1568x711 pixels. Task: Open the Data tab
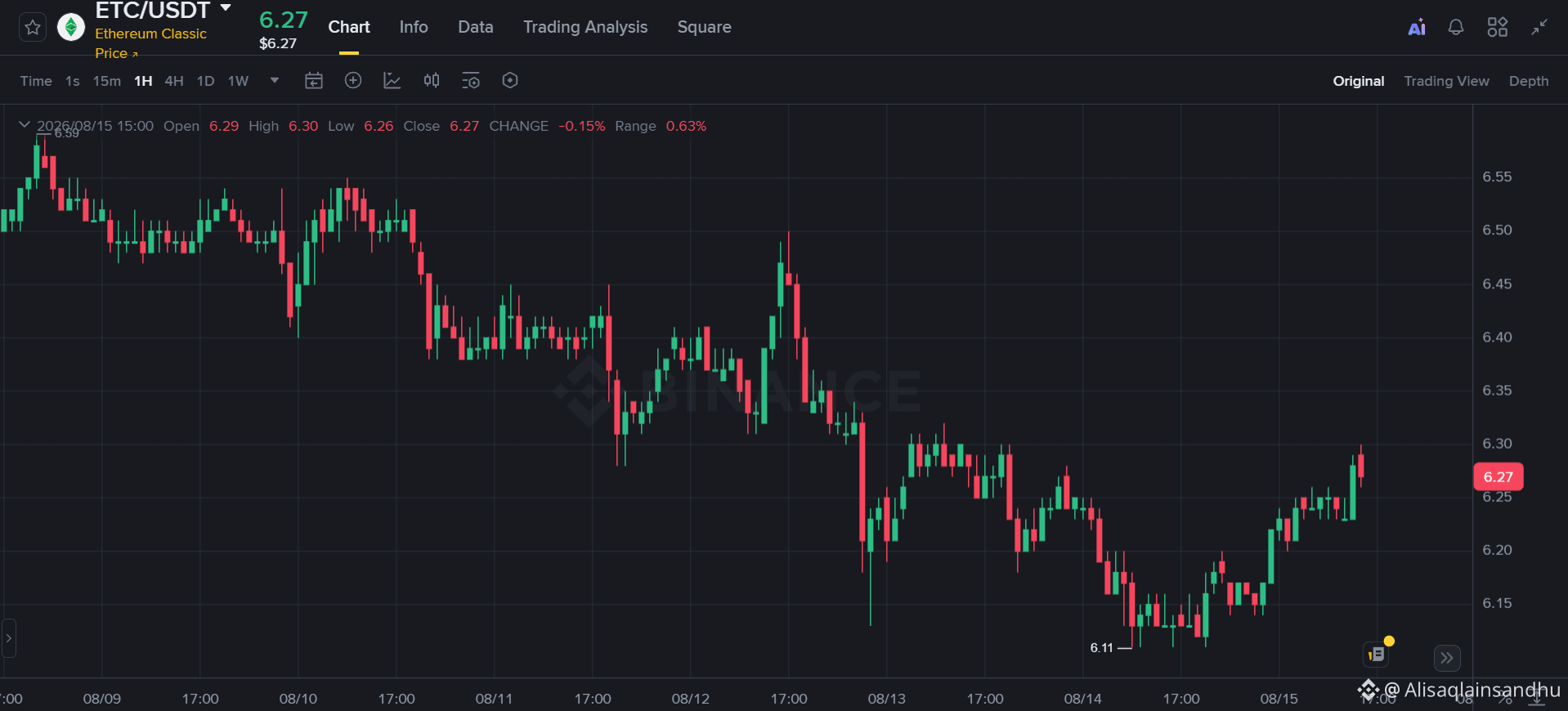[x=476, y=27]
